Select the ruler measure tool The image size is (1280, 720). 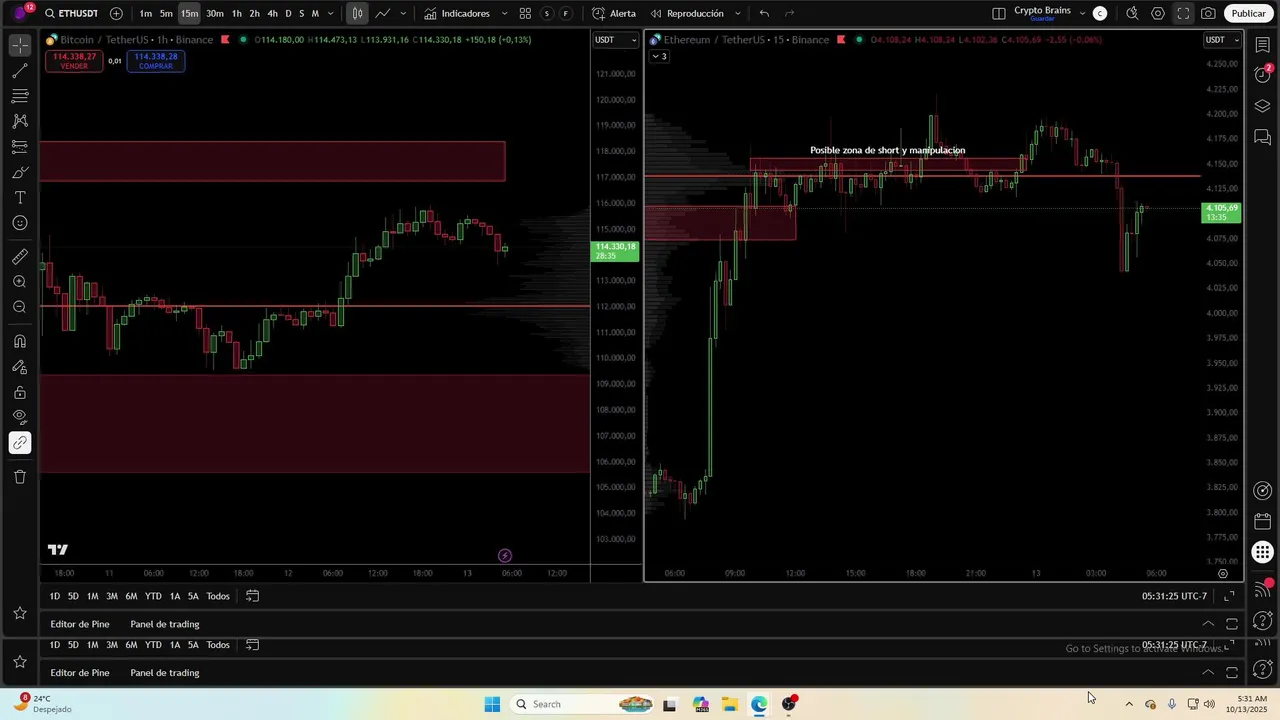pyautogui.click(x=20, y=257)
